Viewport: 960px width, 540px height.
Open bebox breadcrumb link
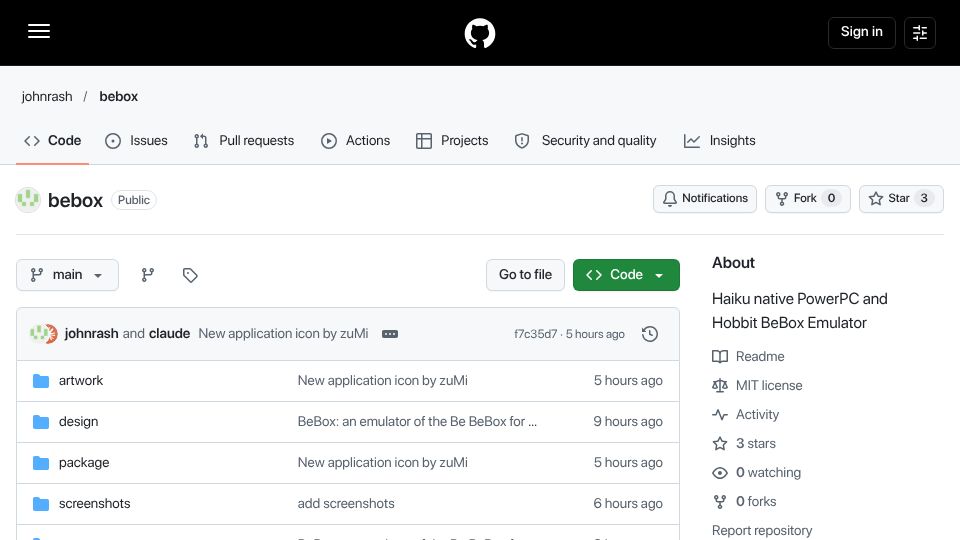point(119,97)
